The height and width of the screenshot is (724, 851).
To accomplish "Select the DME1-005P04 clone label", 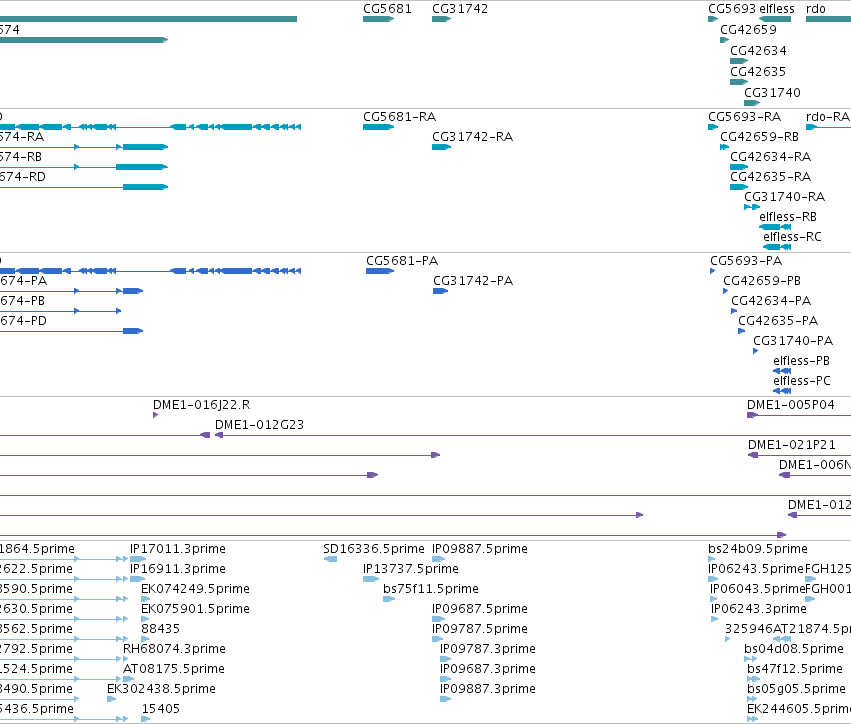I will point(790,405).
